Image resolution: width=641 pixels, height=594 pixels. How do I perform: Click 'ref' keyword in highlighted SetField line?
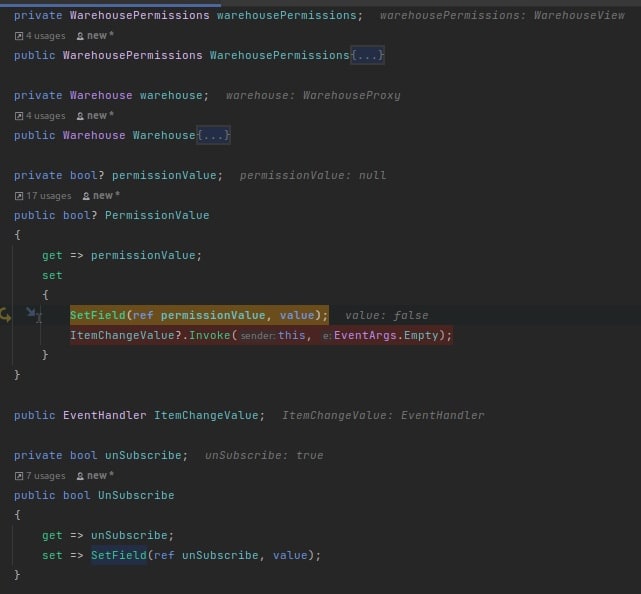click(143, 315)
